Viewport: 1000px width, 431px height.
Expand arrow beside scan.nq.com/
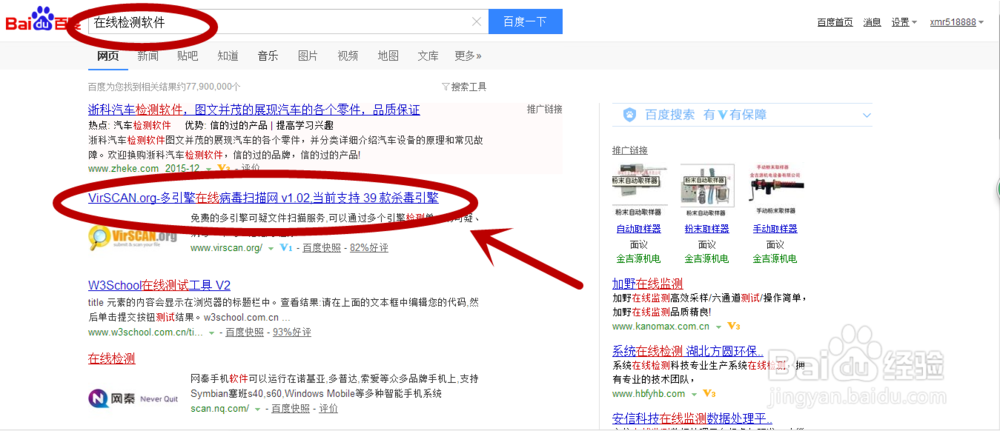point(258,409)
